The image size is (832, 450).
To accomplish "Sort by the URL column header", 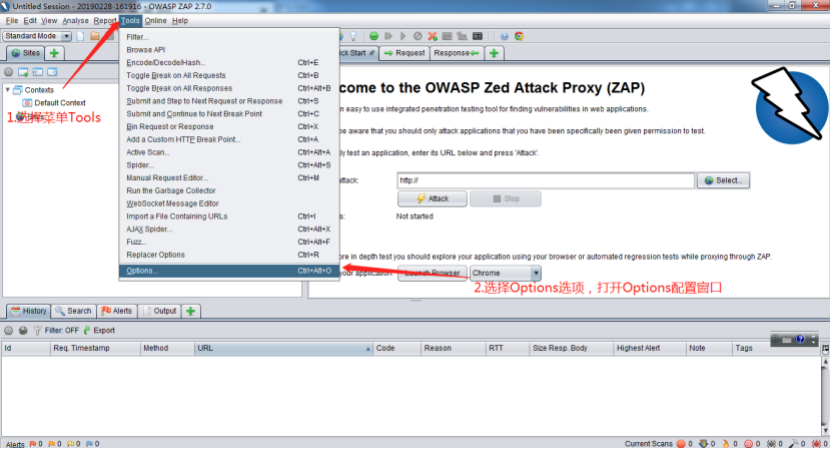I will click(x=283, y=348).
